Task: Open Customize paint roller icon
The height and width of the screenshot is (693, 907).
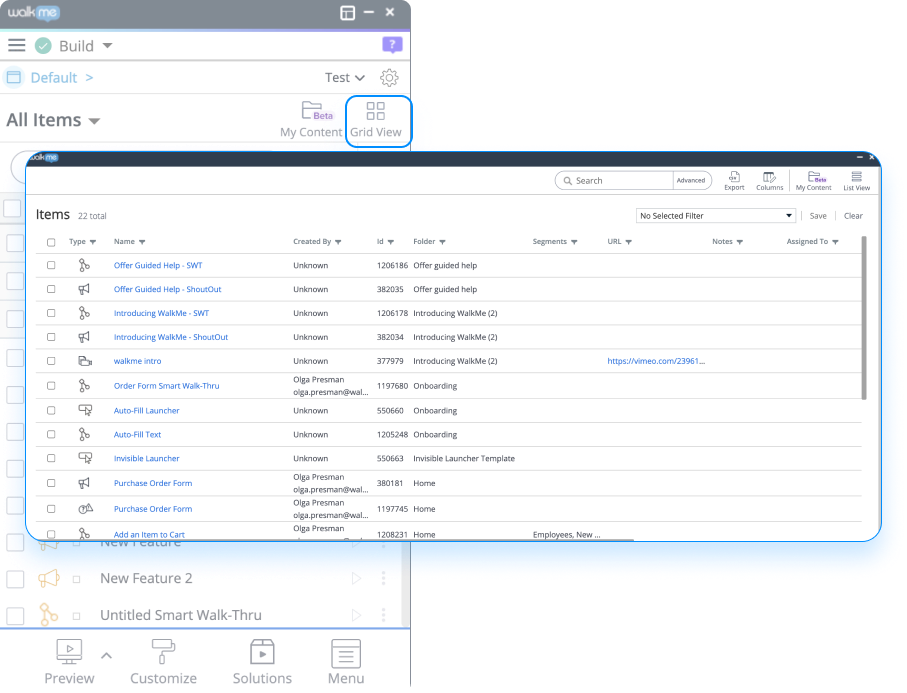Action: pyautogui.click(x=163, y=651)
